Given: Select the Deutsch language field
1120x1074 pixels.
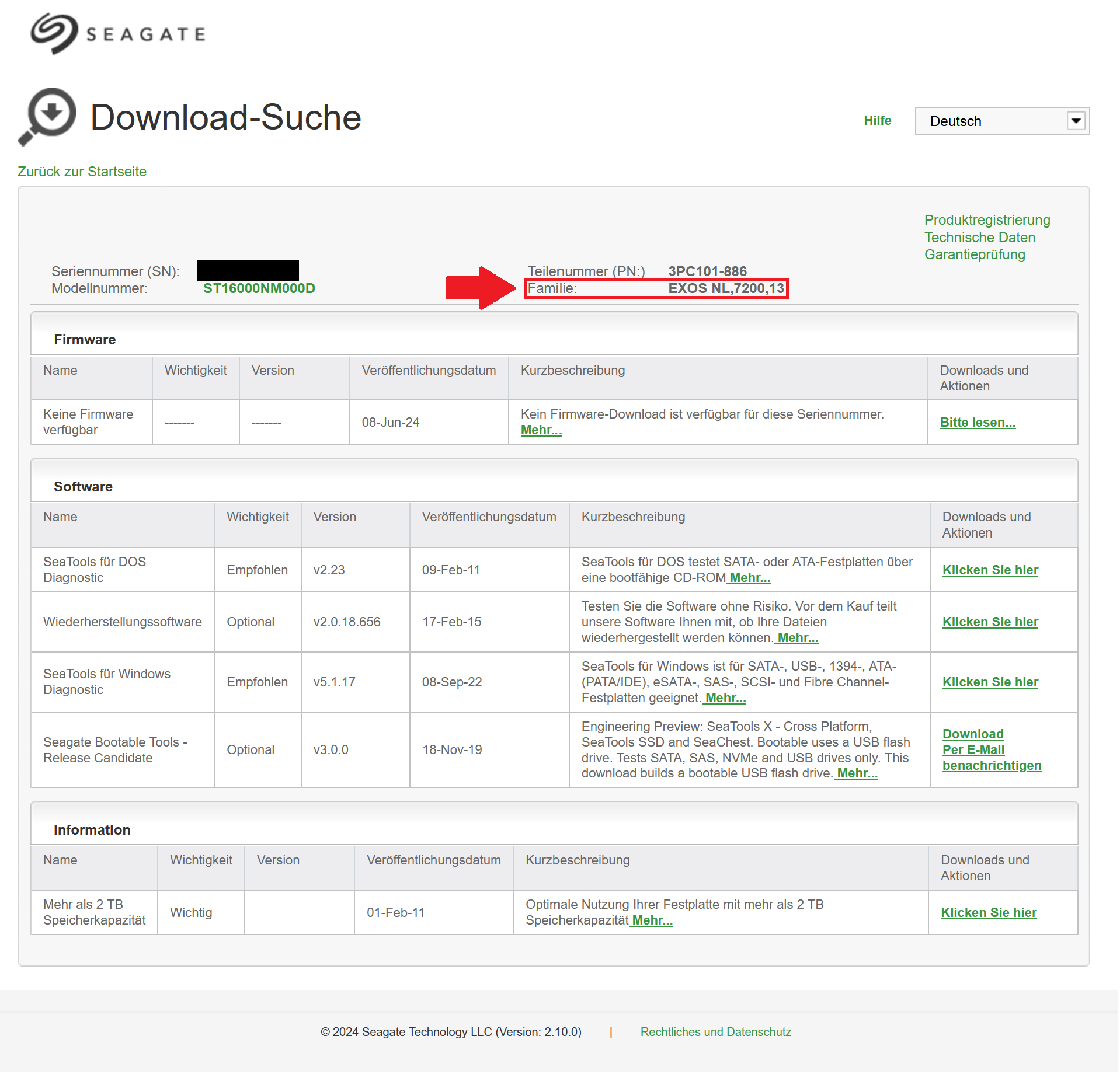Looking at the screenshot, I should [x=1001, y=121].
